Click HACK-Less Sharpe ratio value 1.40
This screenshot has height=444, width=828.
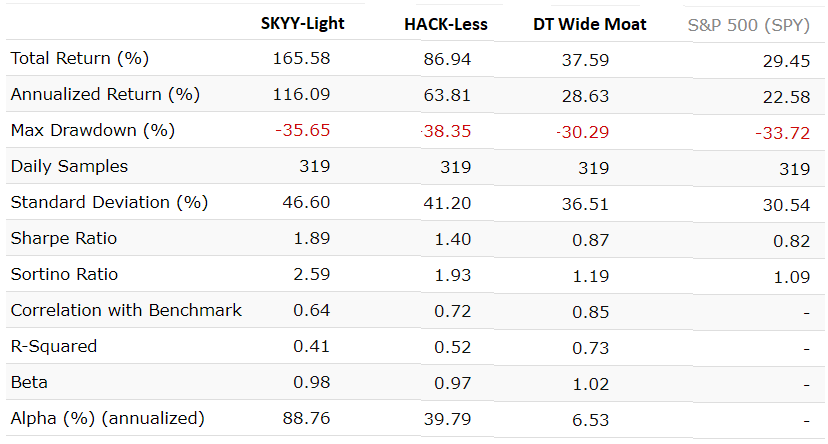point(448,238)
